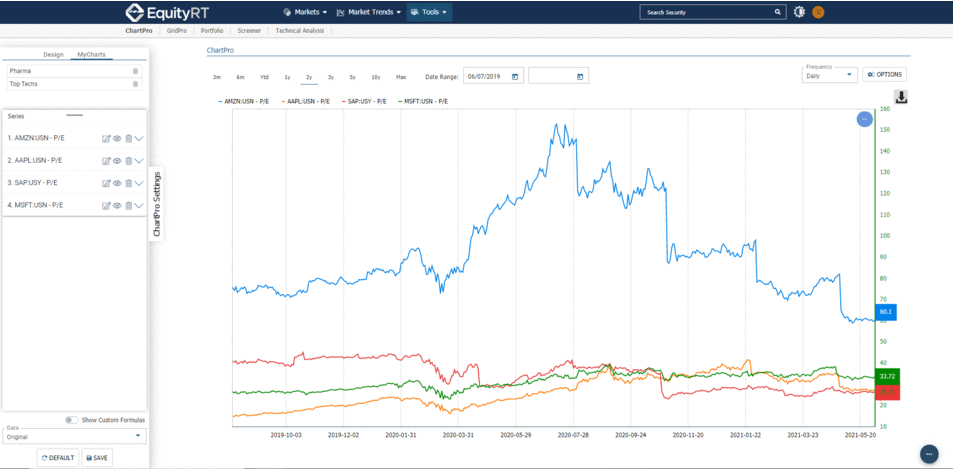The height and width of the screenshot is (470, 953).
Task: Open the Portfolio tab
Action: (x=212, y=30)
